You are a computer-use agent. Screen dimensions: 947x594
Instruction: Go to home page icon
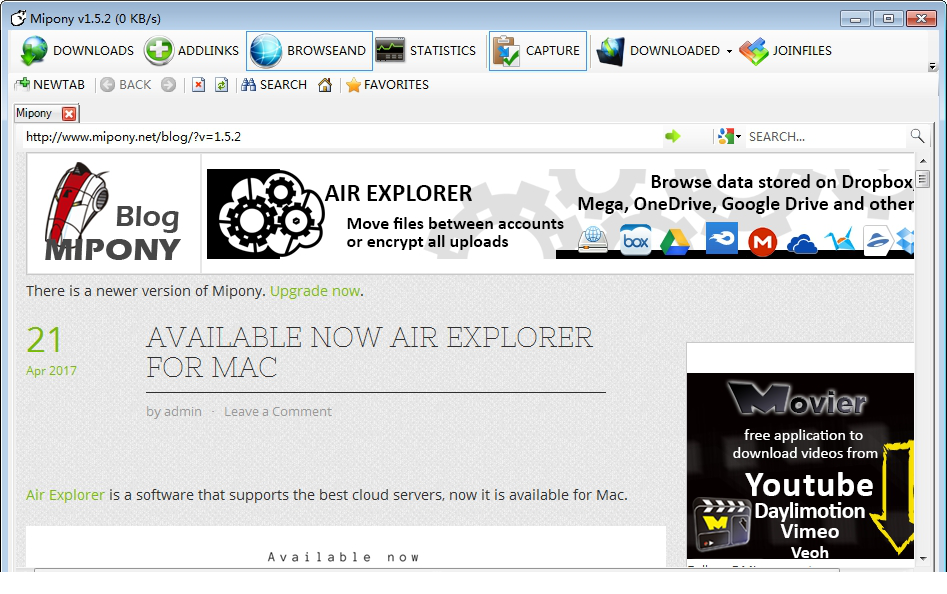(325, 85)
